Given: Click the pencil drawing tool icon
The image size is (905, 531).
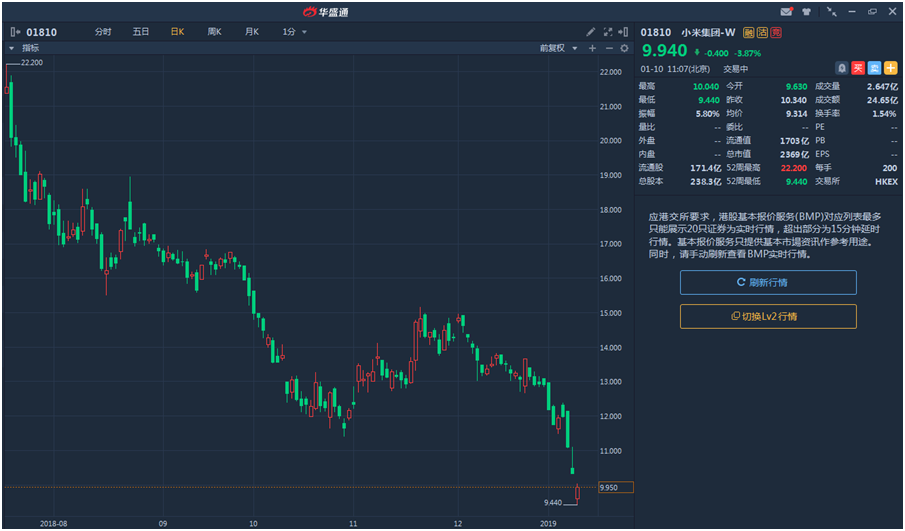Looking at the screenshot, I should [591, 32].
